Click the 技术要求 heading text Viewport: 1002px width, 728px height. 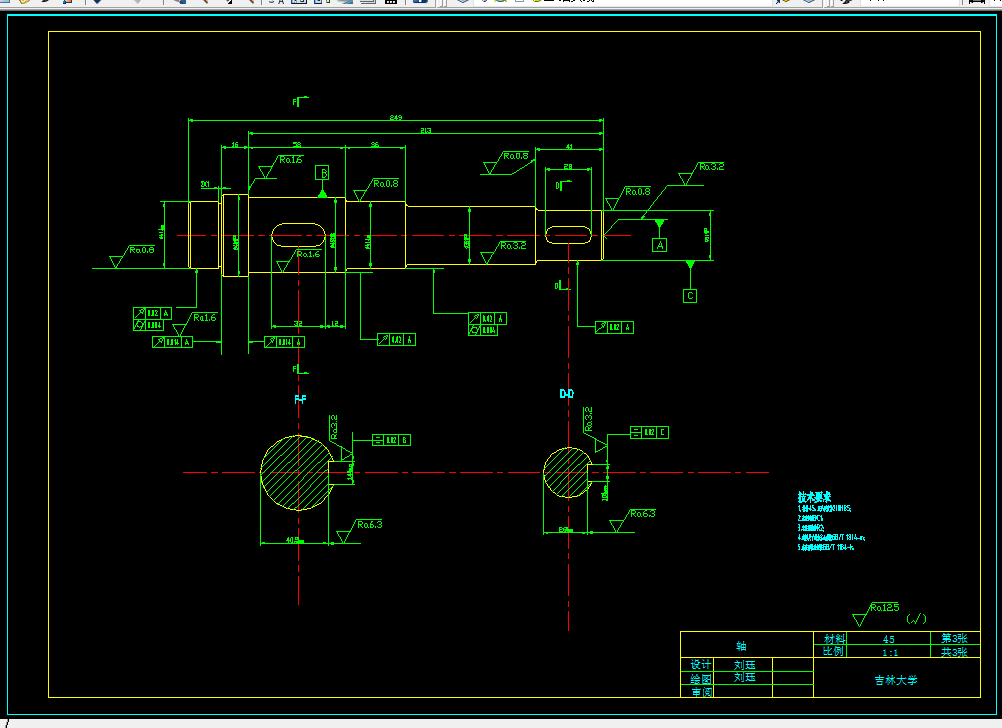(814, 497)
